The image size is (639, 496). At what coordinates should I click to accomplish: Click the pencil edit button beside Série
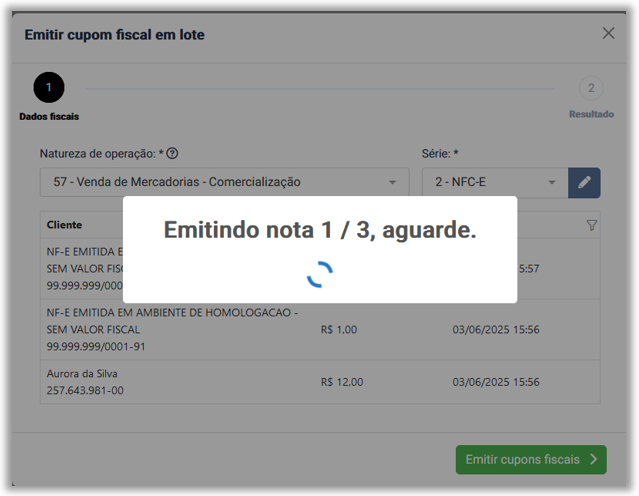click(x=584, y=182)
